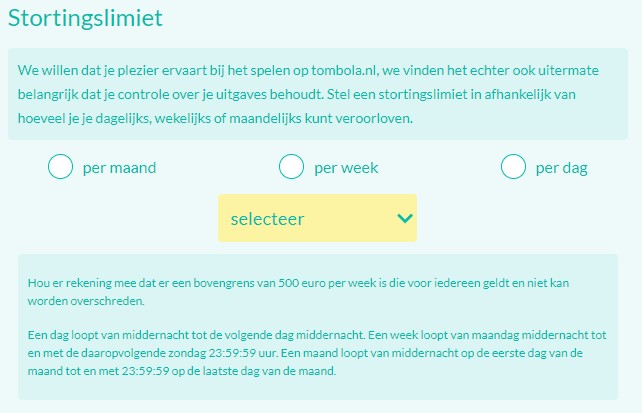Click the 'per maand' label text
This screenshot has height=413, width=642.
coord(120,167)
